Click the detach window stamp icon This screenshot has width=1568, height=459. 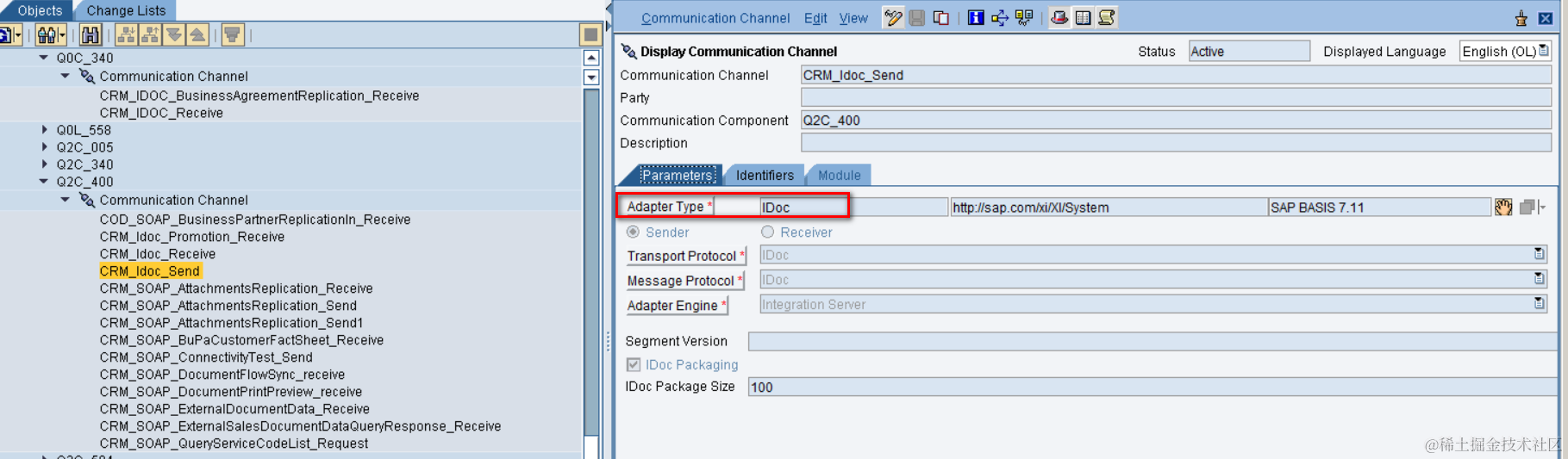pyautogui.click(x=1521, y=18)
